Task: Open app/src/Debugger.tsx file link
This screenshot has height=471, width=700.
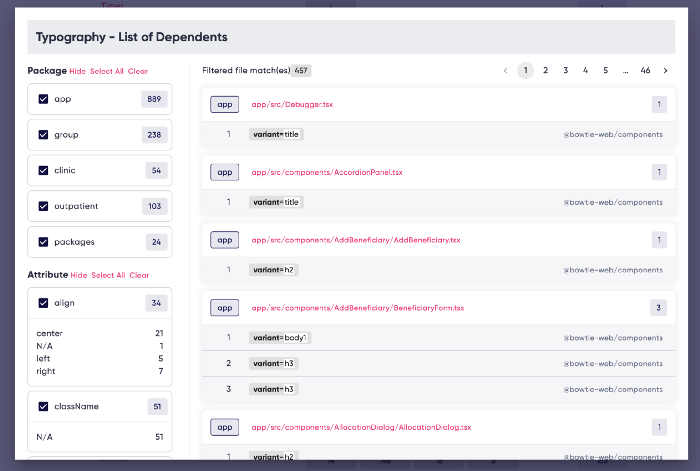Action: [292, 104]
